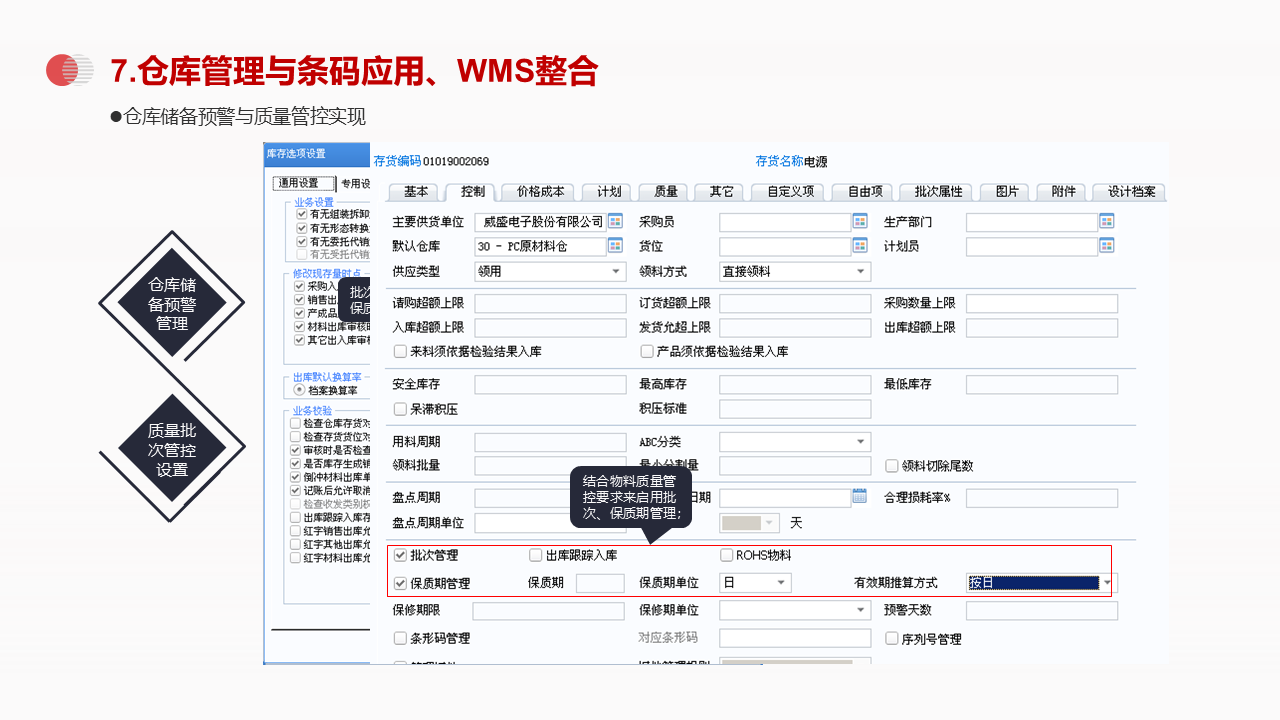Click the 积压标准 input field
The image size is (1280, 720).
795,409
